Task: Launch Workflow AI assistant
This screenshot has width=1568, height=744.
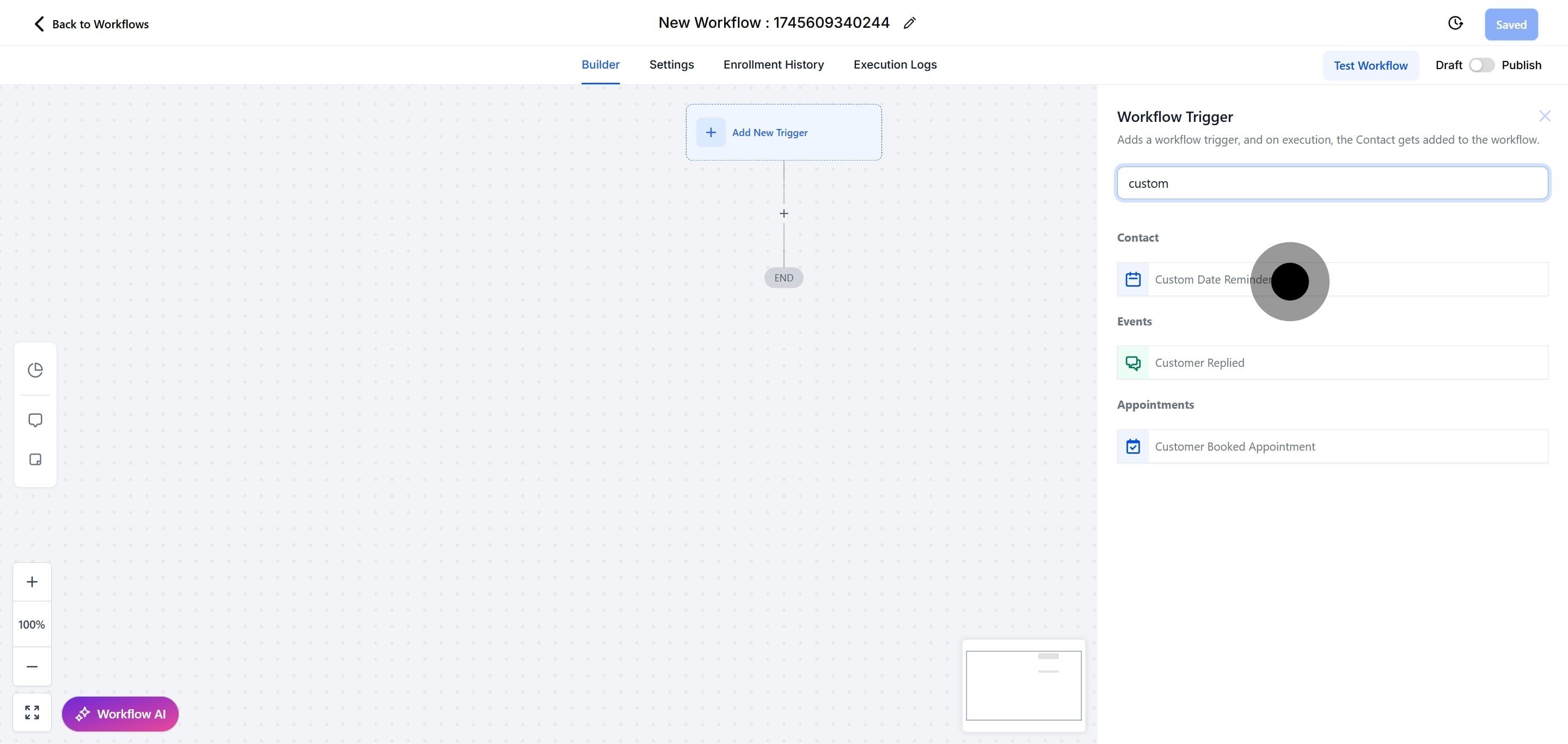Action: click(x=120, y=714)
